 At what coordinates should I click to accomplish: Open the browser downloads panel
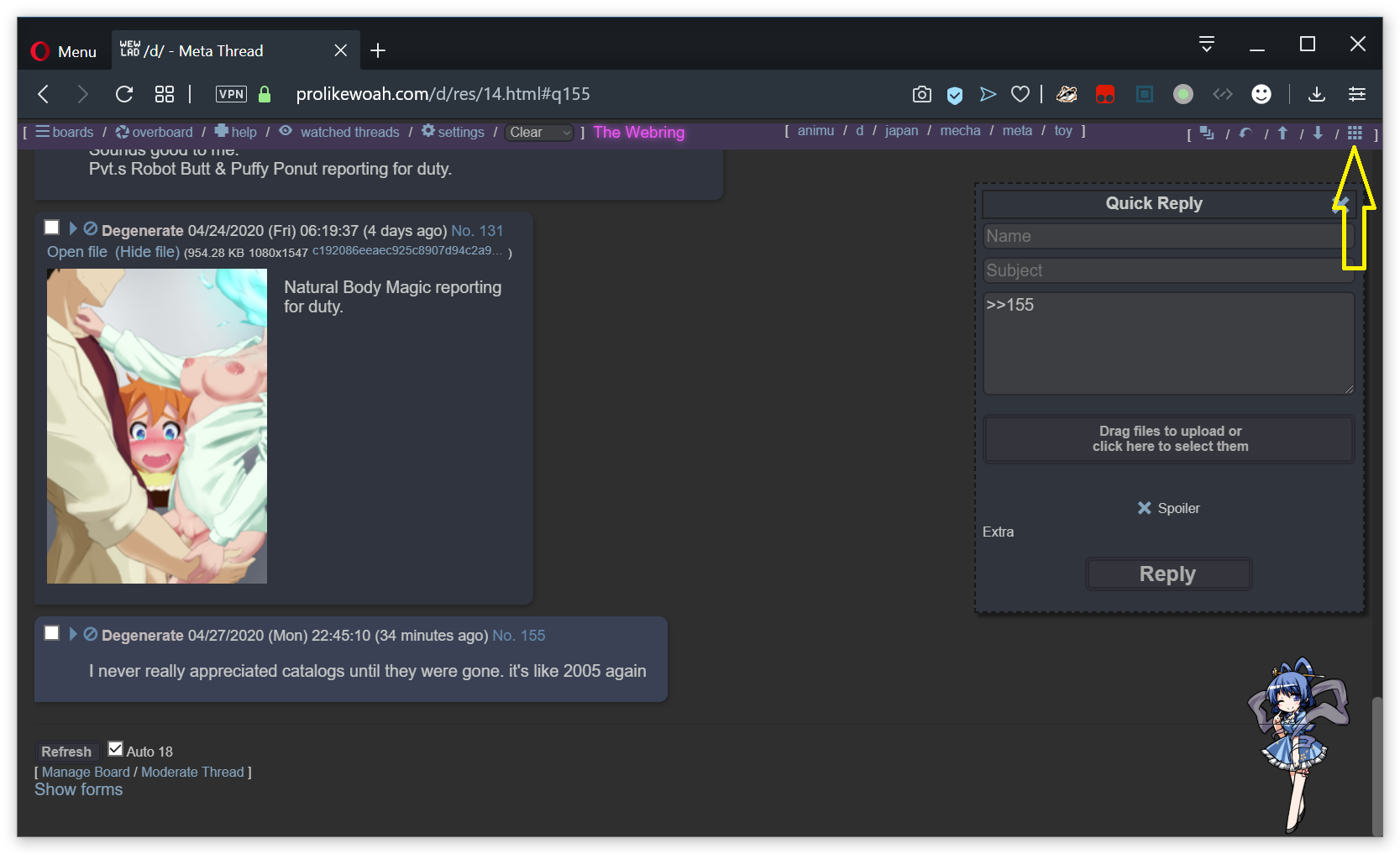[x=1316, y=94]
